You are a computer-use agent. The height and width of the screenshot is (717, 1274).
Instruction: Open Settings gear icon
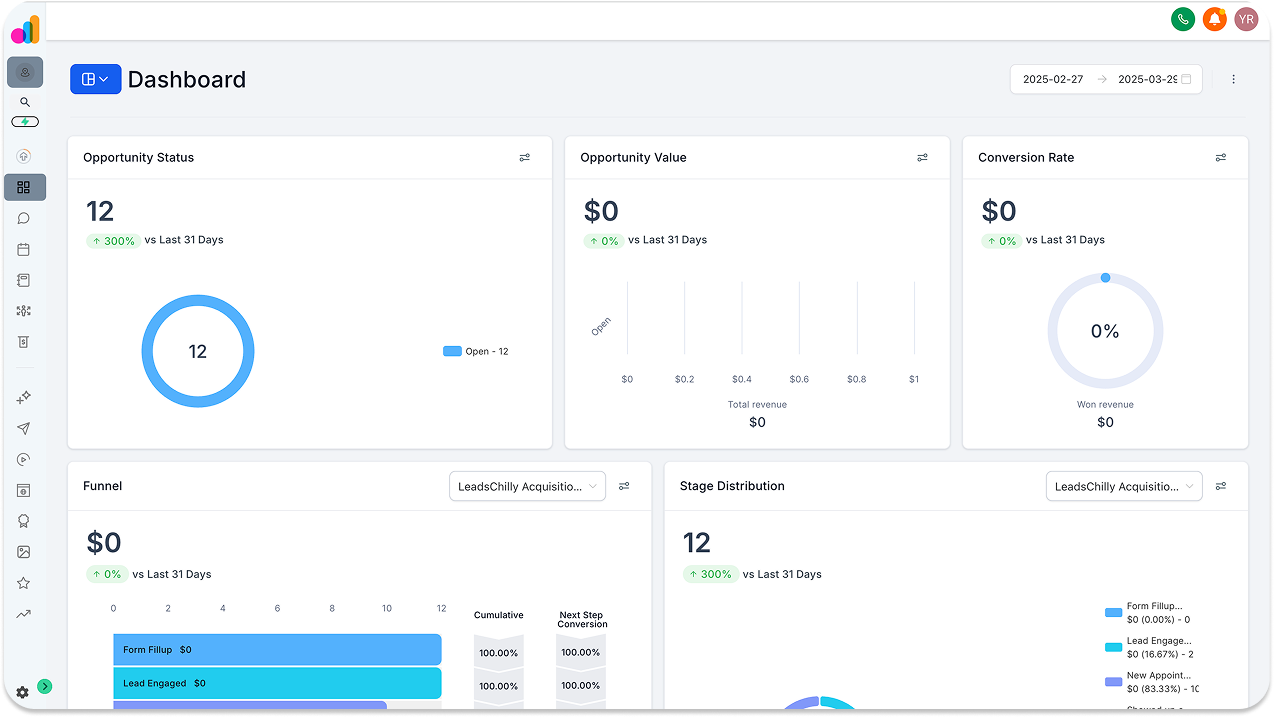tap(22, 692)
